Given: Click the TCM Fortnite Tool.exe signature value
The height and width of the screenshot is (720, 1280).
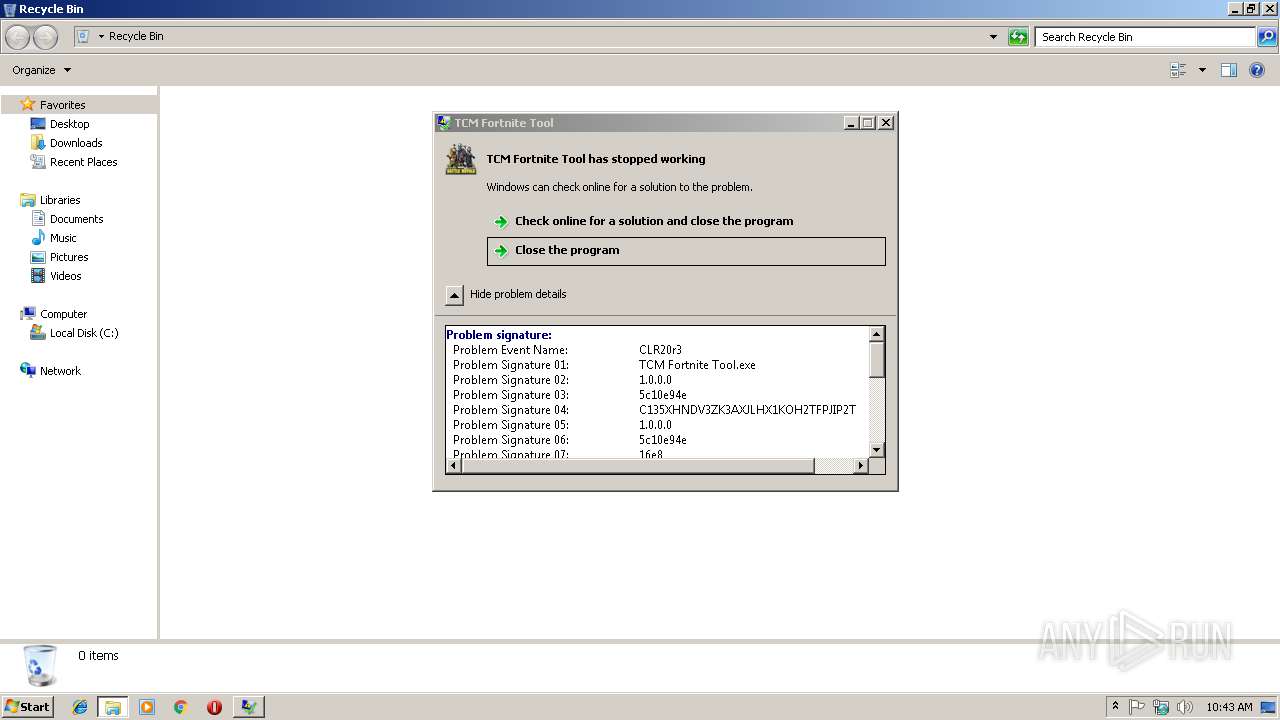Looking at the screenshot, I should pos(697,365).
